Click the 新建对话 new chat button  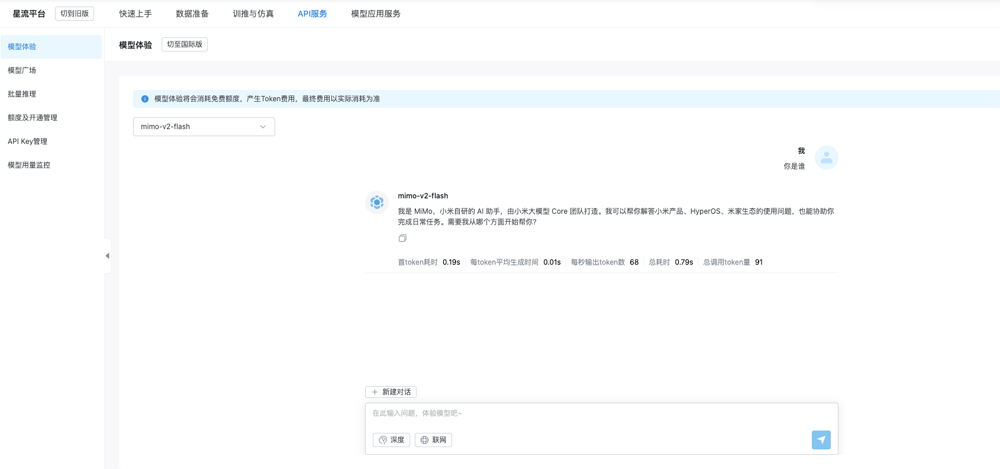click(391, 392)
